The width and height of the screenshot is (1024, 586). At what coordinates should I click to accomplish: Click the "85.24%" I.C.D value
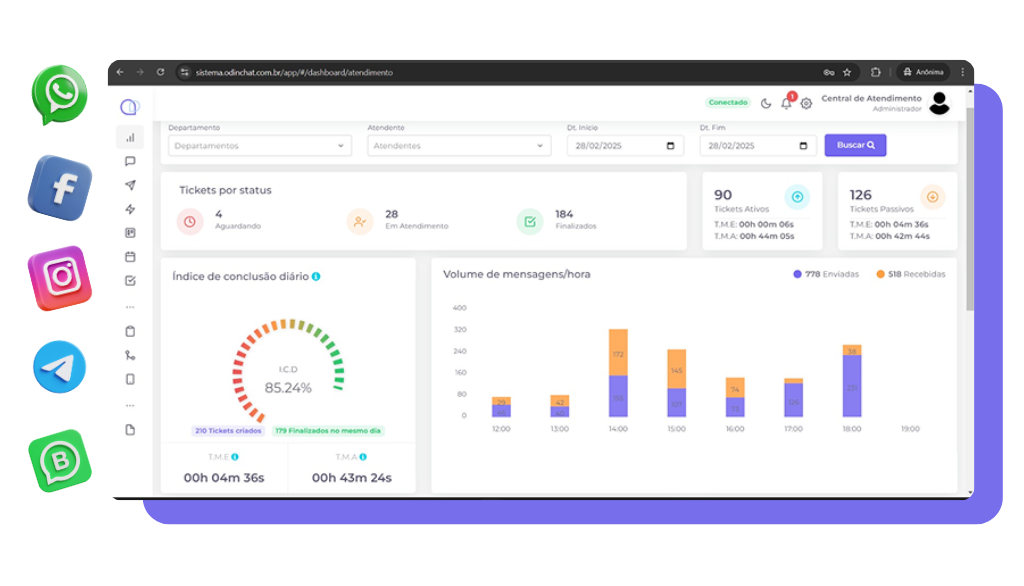[x=288, y=388]
